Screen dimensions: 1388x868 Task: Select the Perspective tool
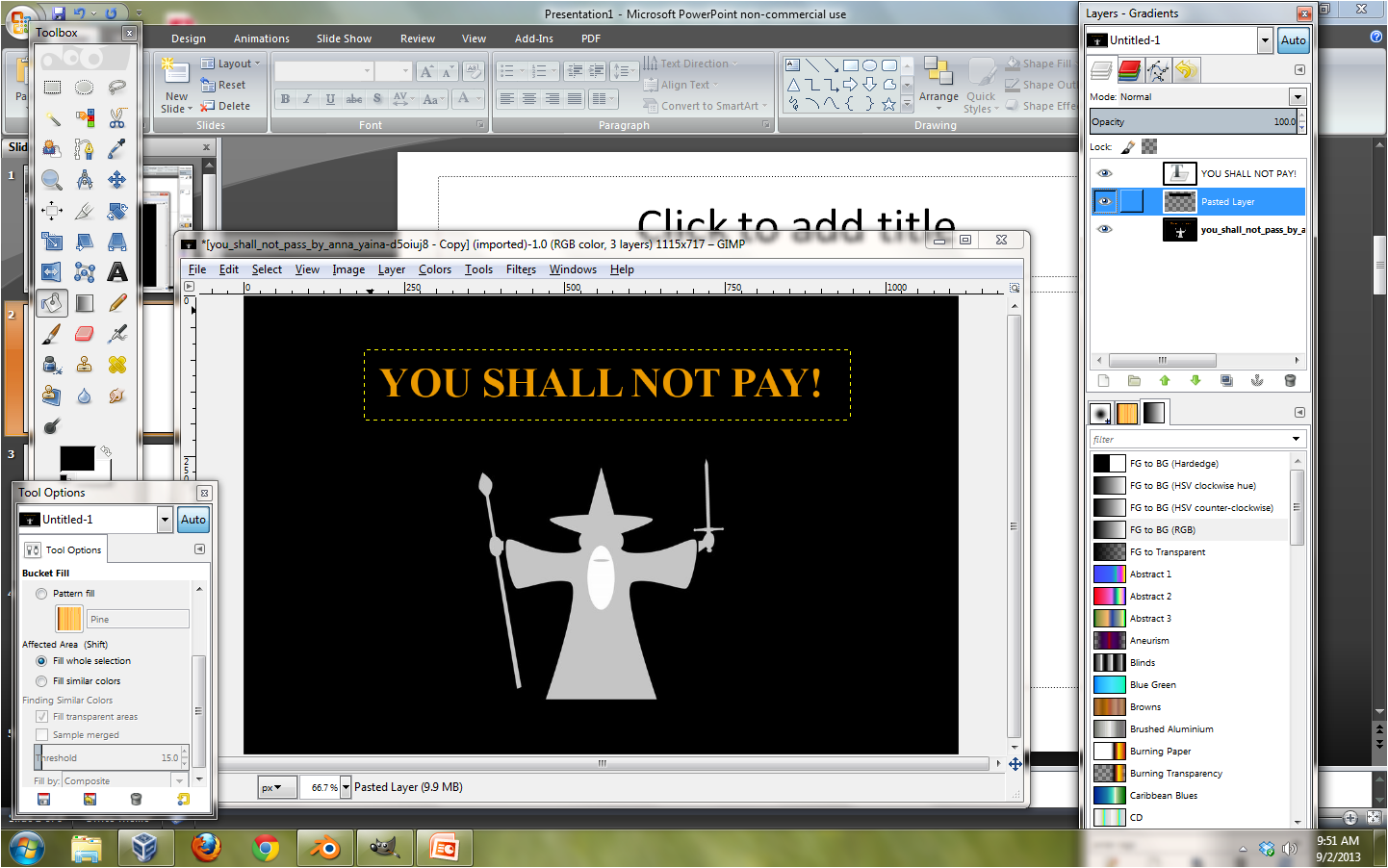point(116,242)
